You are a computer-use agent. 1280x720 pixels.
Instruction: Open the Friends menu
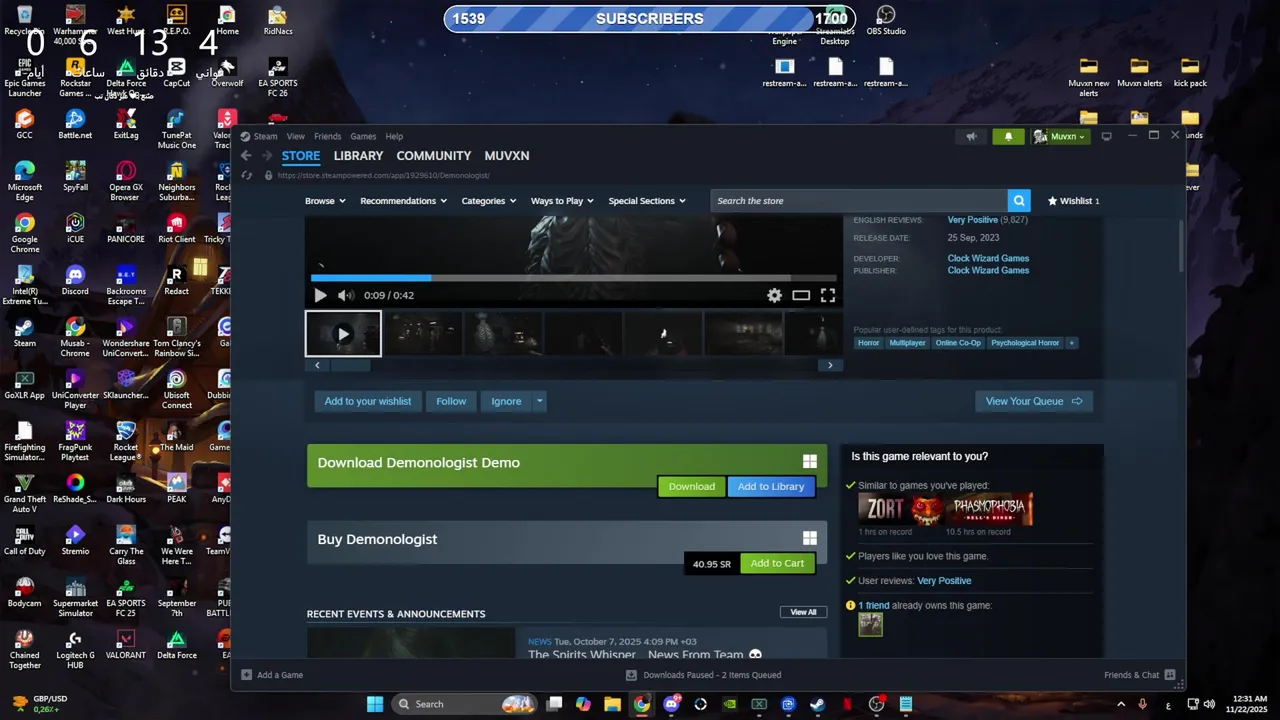[x=327, y=136]
